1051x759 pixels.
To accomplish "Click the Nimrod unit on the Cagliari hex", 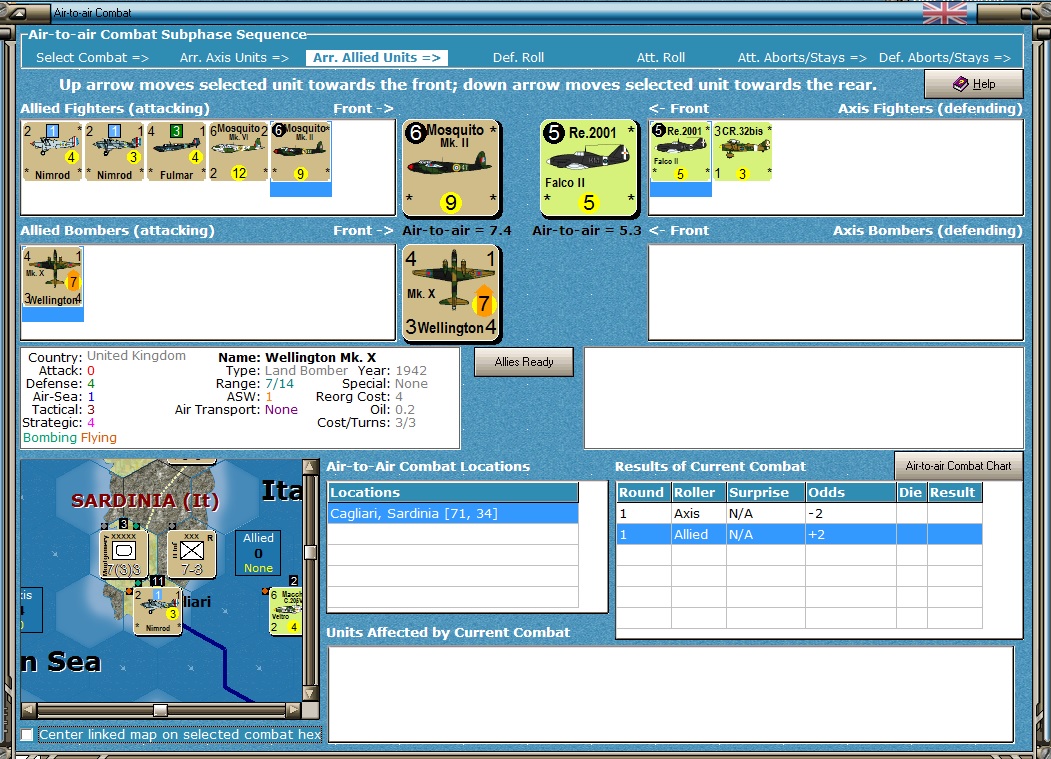I will click(158, 611).
